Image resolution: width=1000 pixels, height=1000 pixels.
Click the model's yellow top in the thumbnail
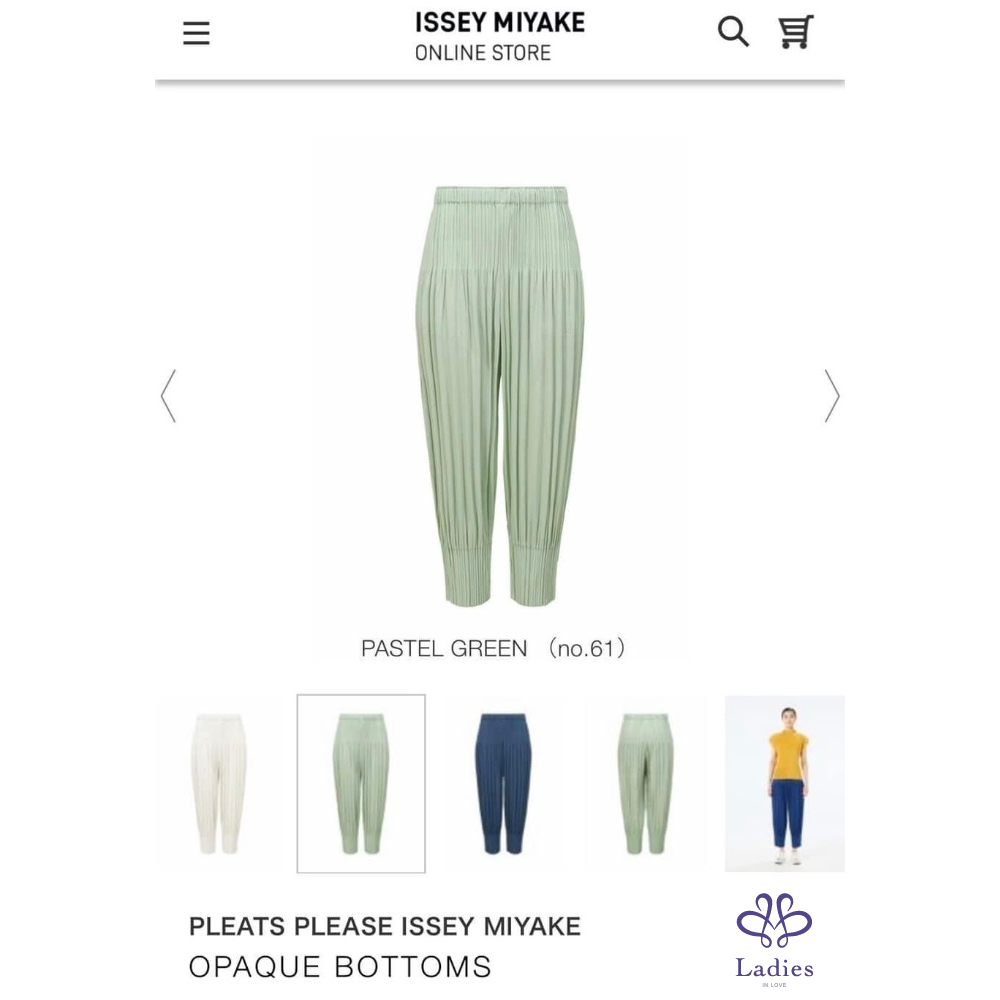coord(788,756)
